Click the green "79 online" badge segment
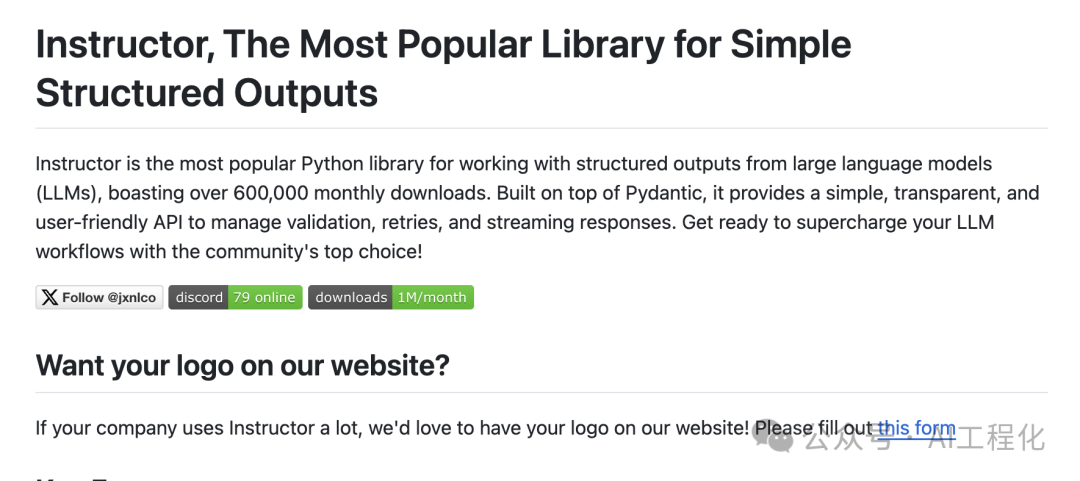Screen dimensions: 1080x481 click(x=265, y=298)
